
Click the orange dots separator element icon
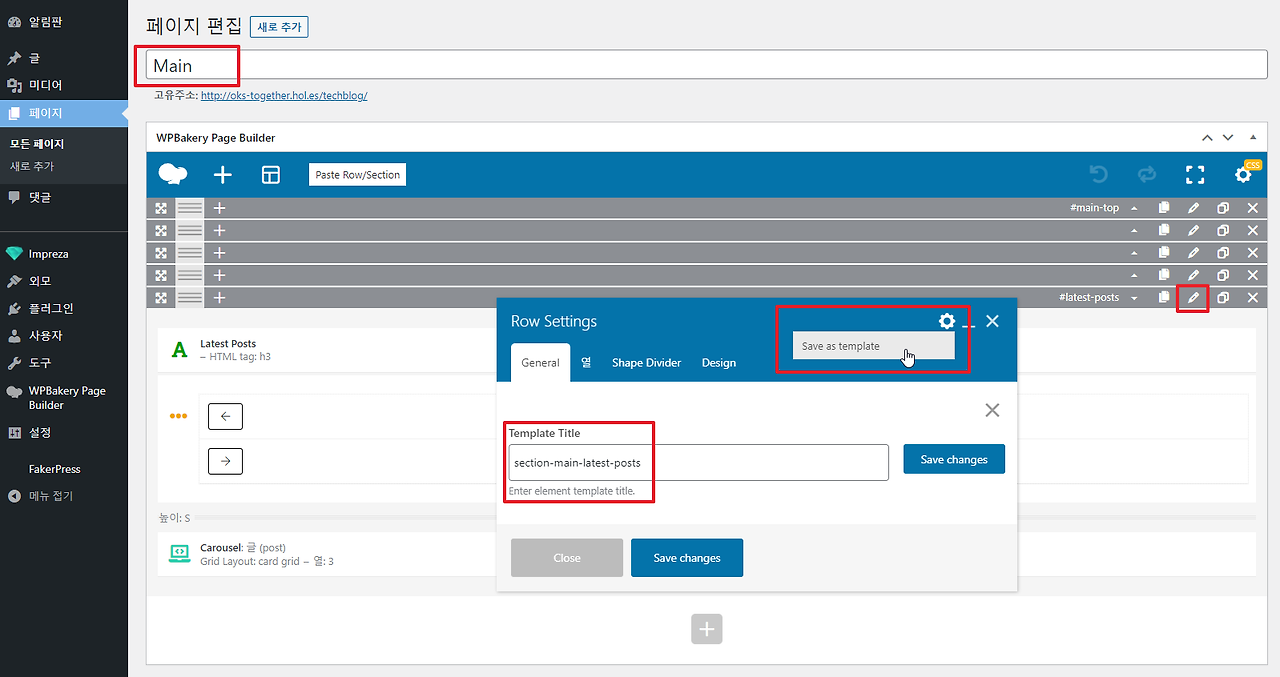pyautogui.click(x=179, y=416)
